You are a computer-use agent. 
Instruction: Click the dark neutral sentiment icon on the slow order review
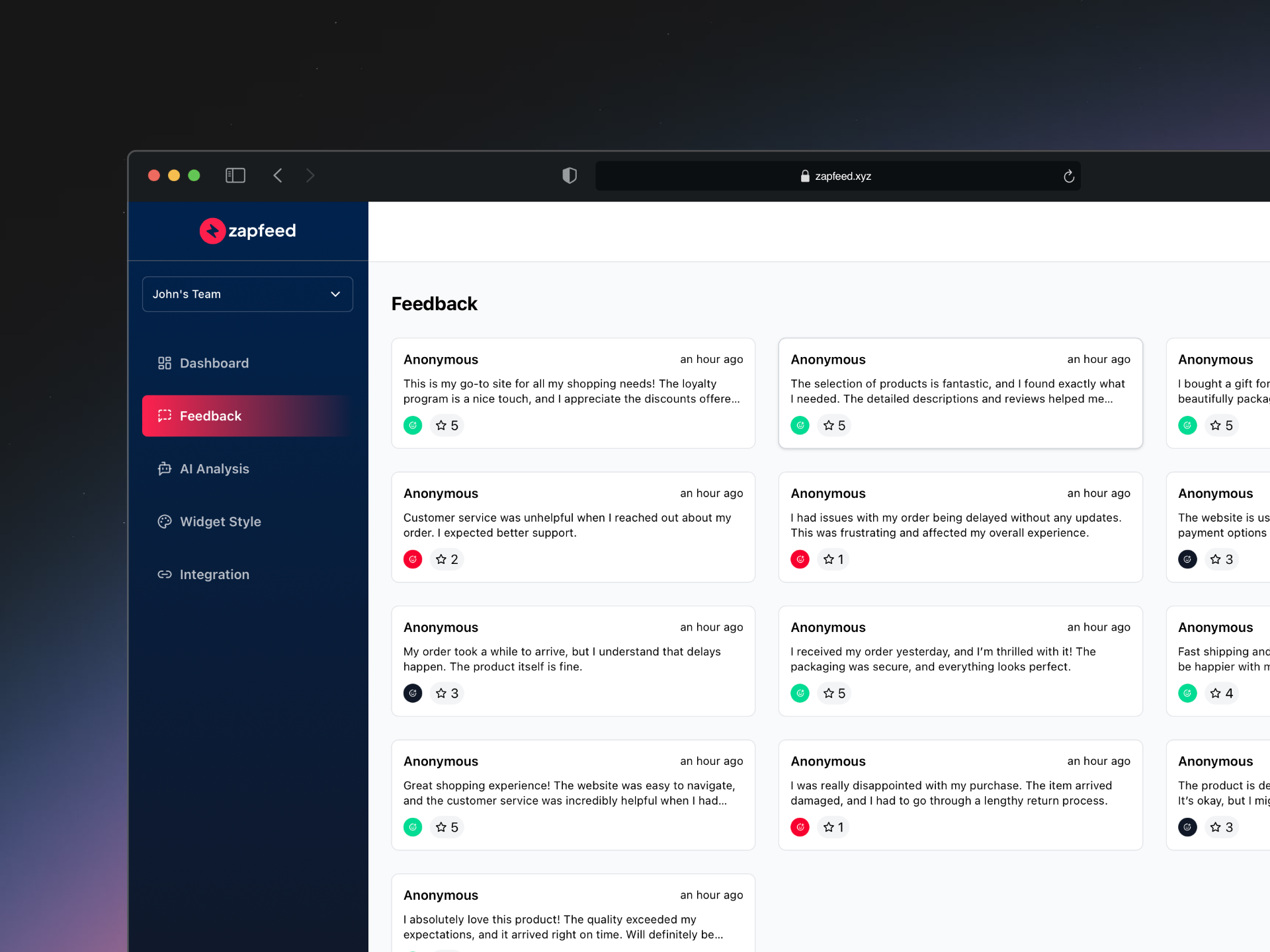coord(413,694)
